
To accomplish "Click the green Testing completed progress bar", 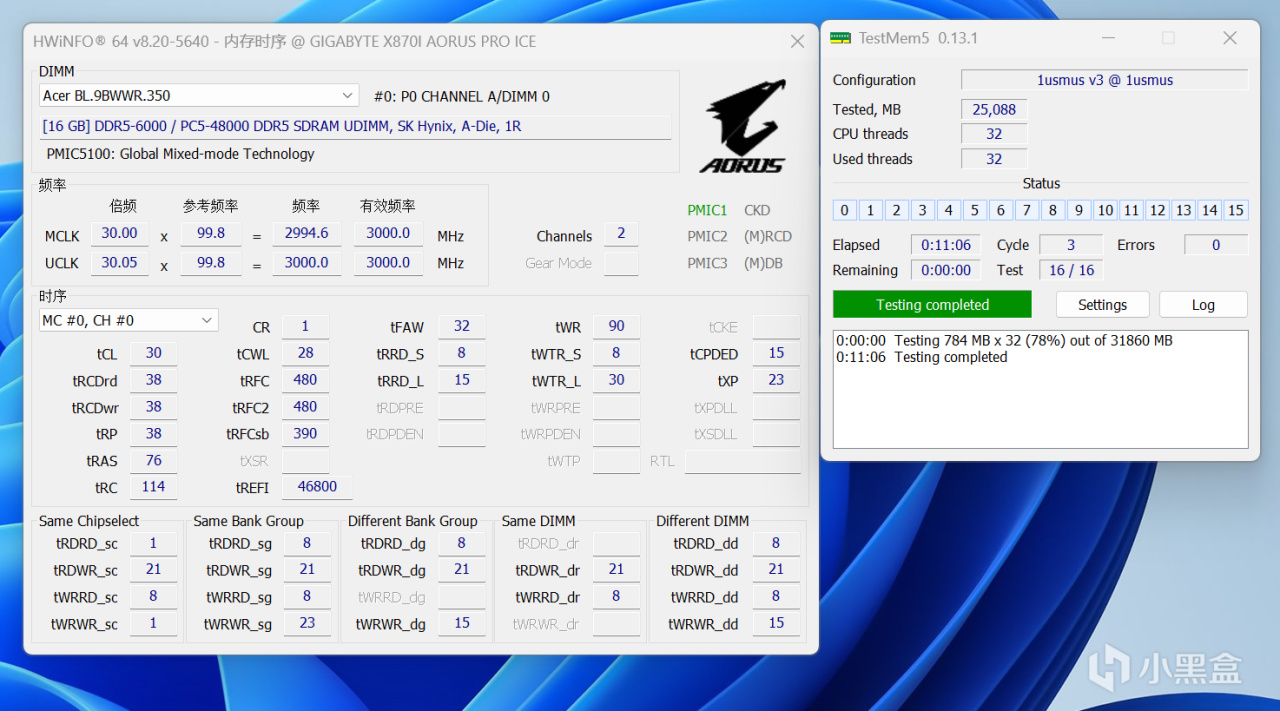I will tap(932, 305).
